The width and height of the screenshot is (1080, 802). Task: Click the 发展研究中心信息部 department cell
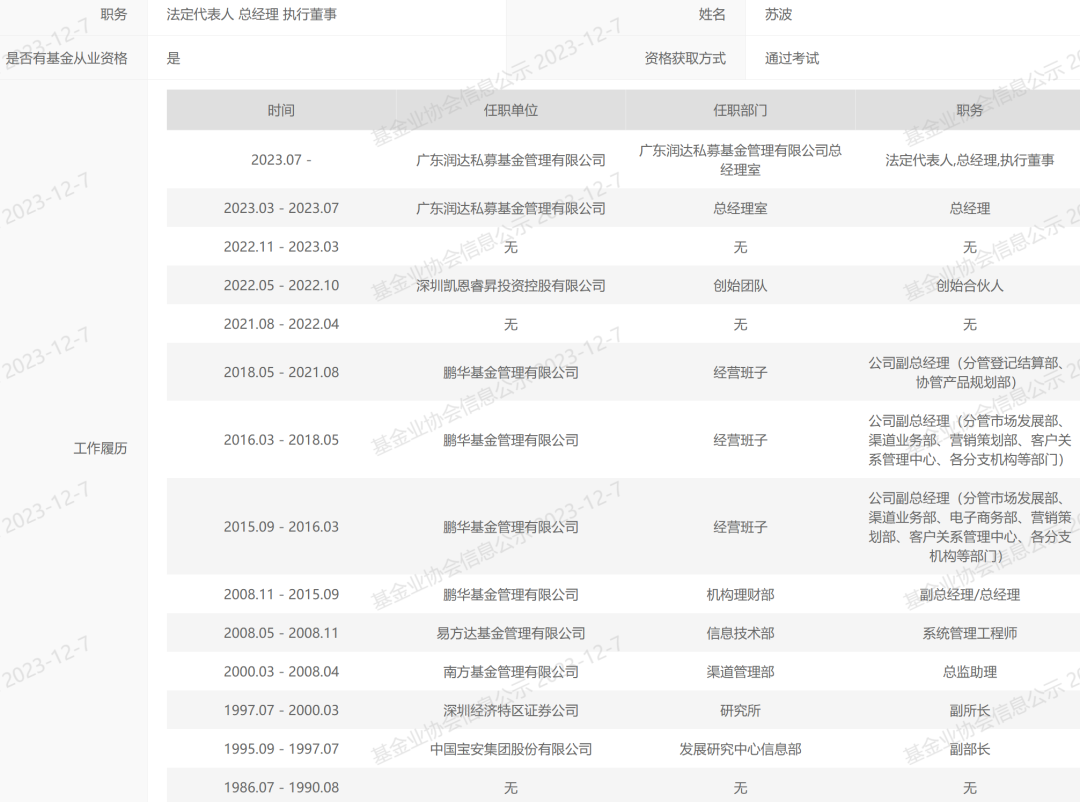(740, 748)
